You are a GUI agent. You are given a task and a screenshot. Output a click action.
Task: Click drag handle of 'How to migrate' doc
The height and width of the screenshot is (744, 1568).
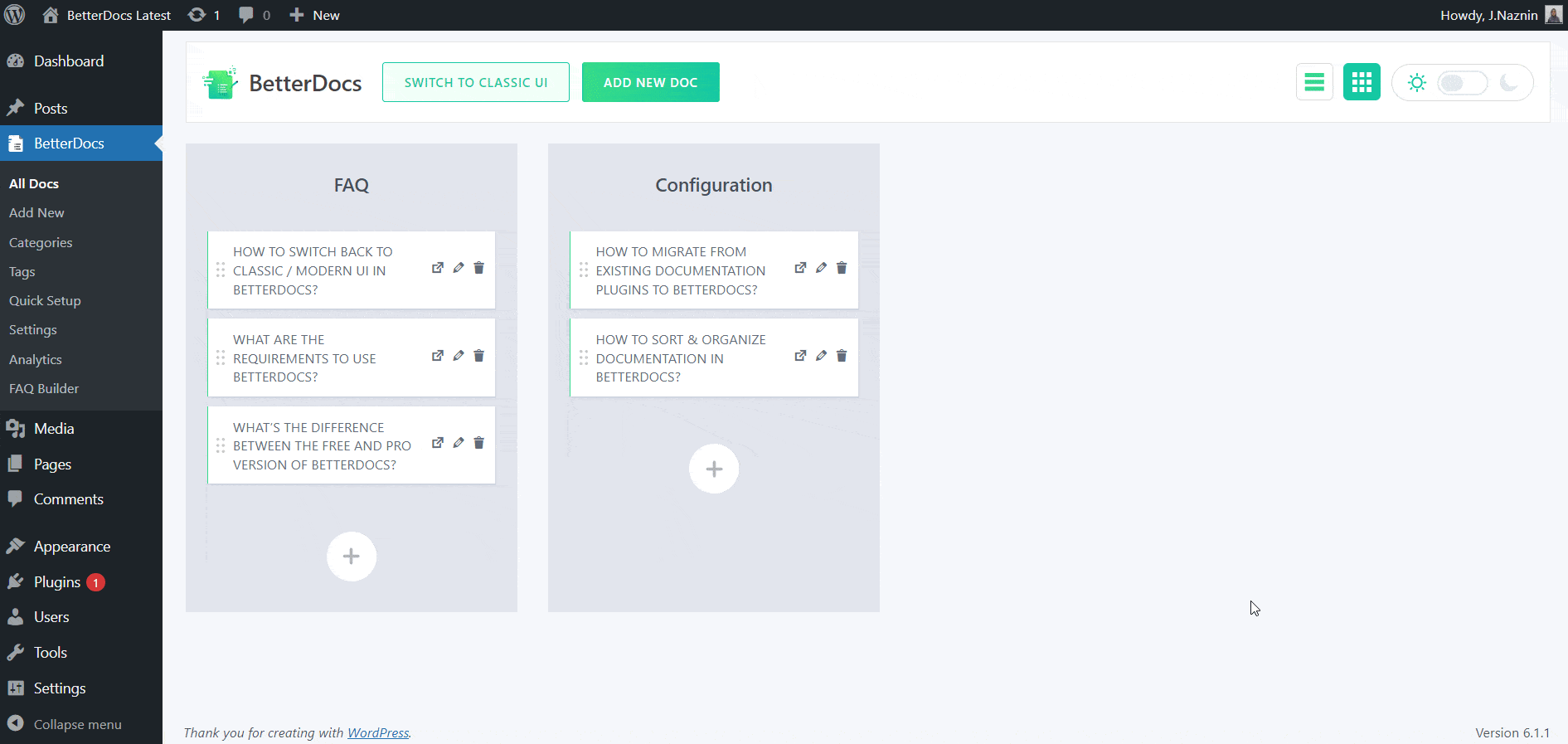click(x=584, y=270)
